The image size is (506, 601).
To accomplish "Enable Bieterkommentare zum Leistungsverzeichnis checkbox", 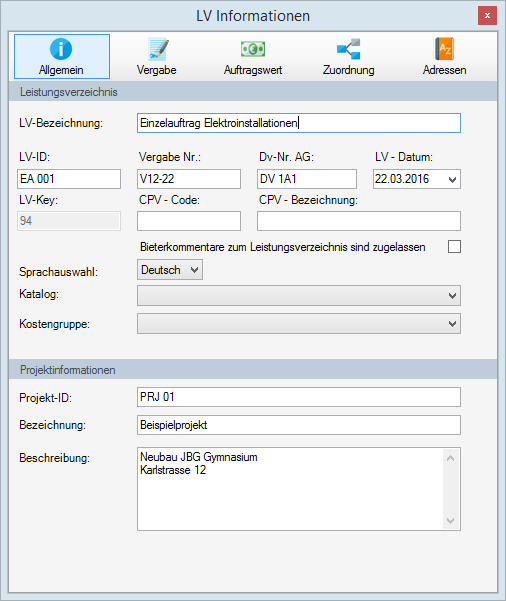I will point(454,247).
